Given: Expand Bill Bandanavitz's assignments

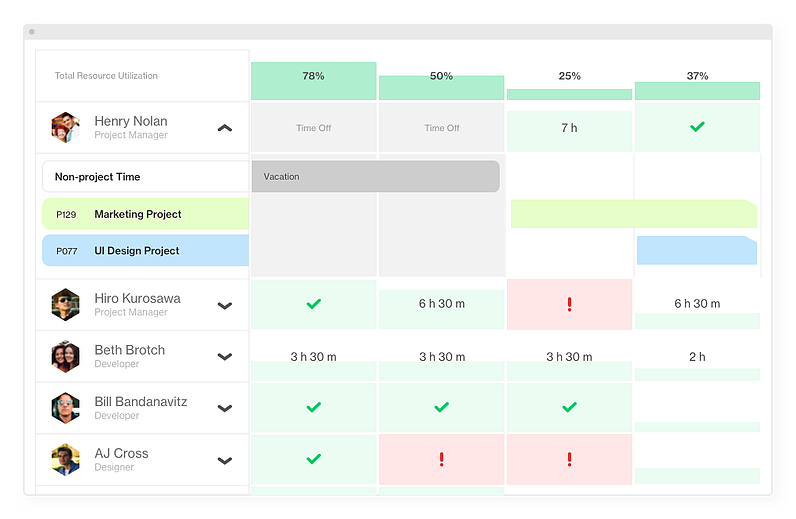Looking at the screenshot, I should click(224, 408).
